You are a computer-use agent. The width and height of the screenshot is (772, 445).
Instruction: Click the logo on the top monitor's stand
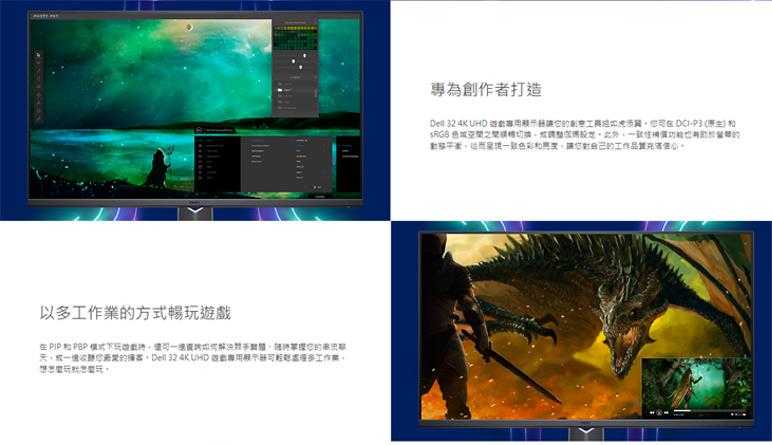195,211
